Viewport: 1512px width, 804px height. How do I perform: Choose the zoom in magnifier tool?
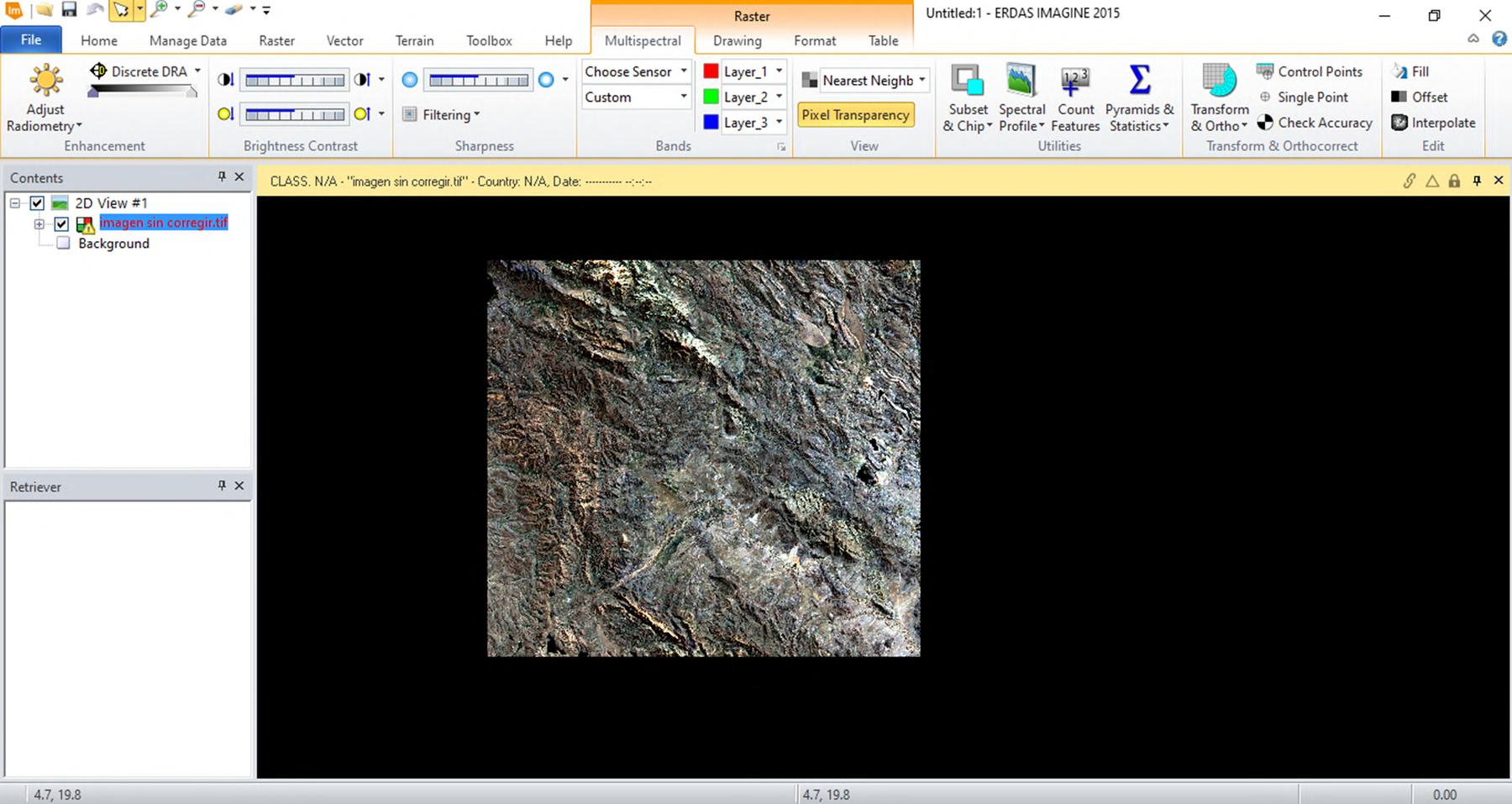[159, 10]
